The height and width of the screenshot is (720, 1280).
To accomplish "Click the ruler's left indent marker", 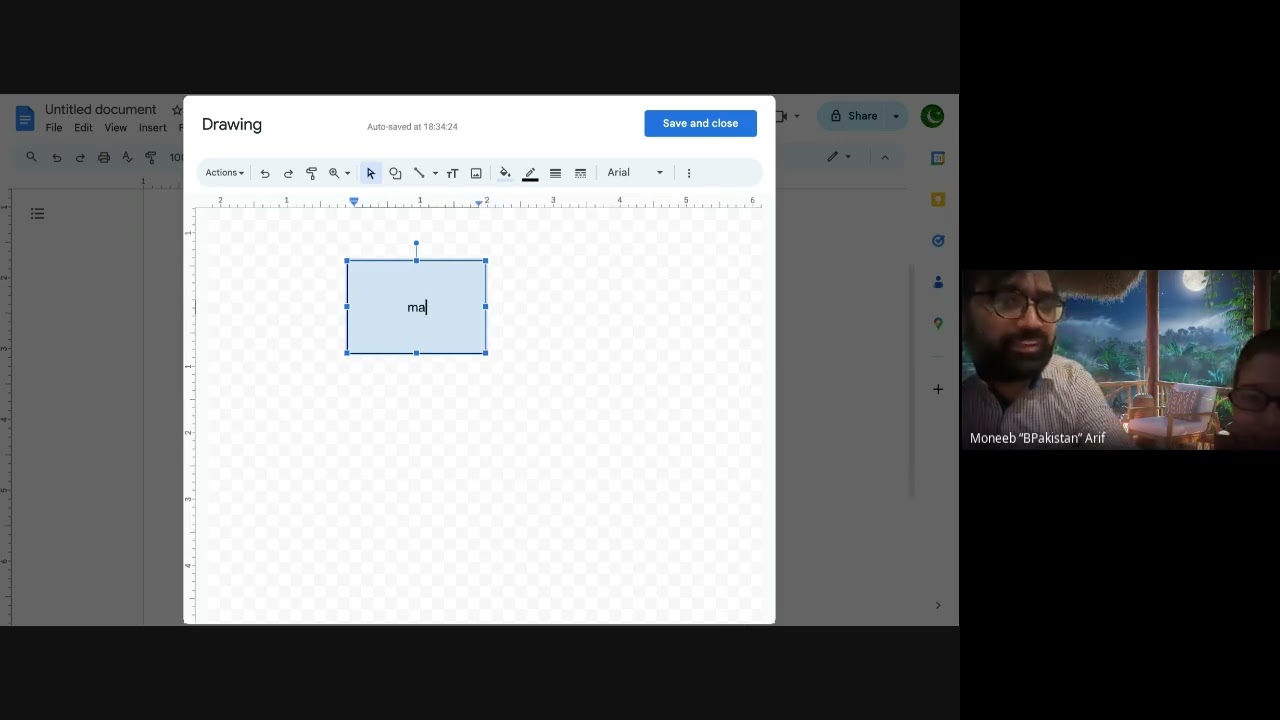I will [353, 201].
